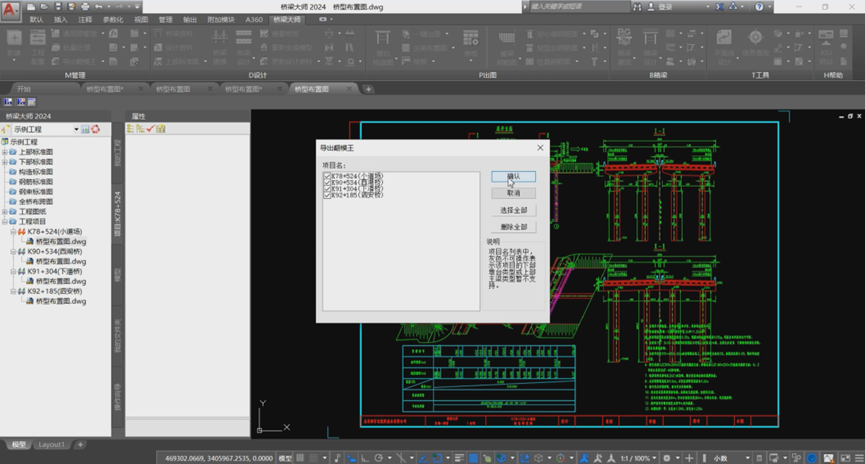865x464 pixels.
Task: Expand the 下部标准图 tree node
Action: tap(5, 162)
